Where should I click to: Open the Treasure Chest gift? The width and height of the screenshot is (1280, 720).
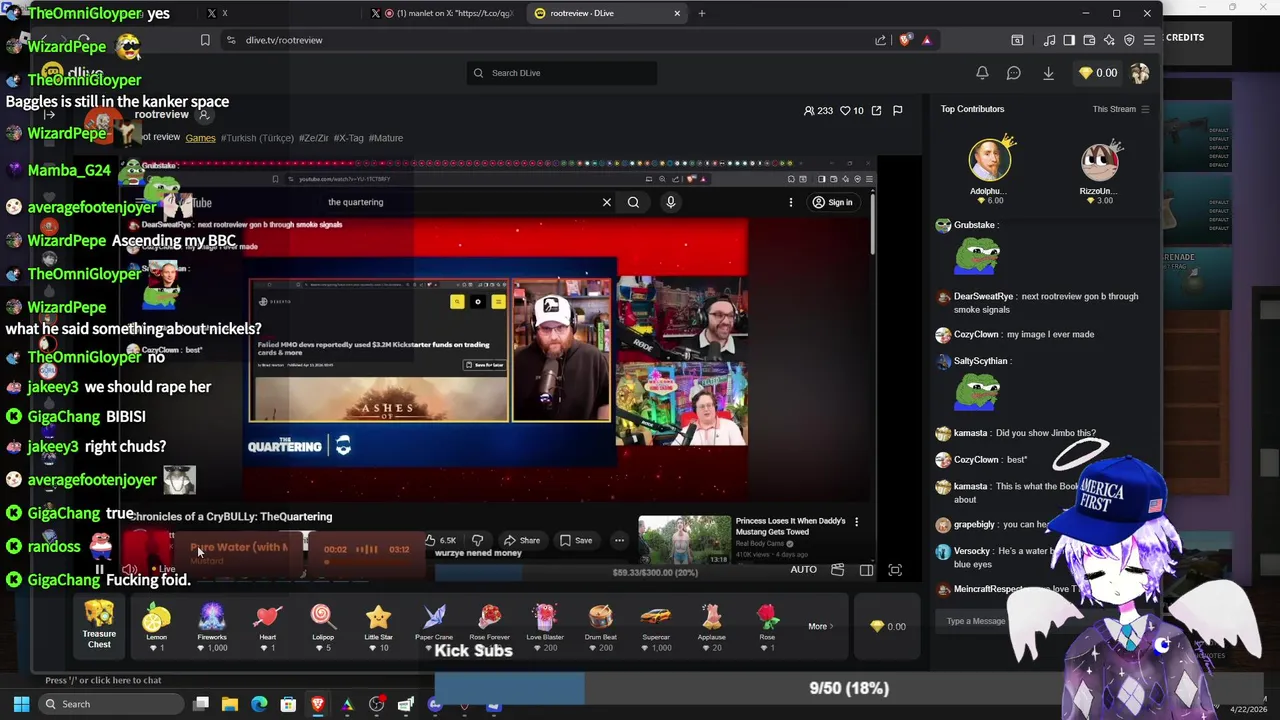[99, 626]
